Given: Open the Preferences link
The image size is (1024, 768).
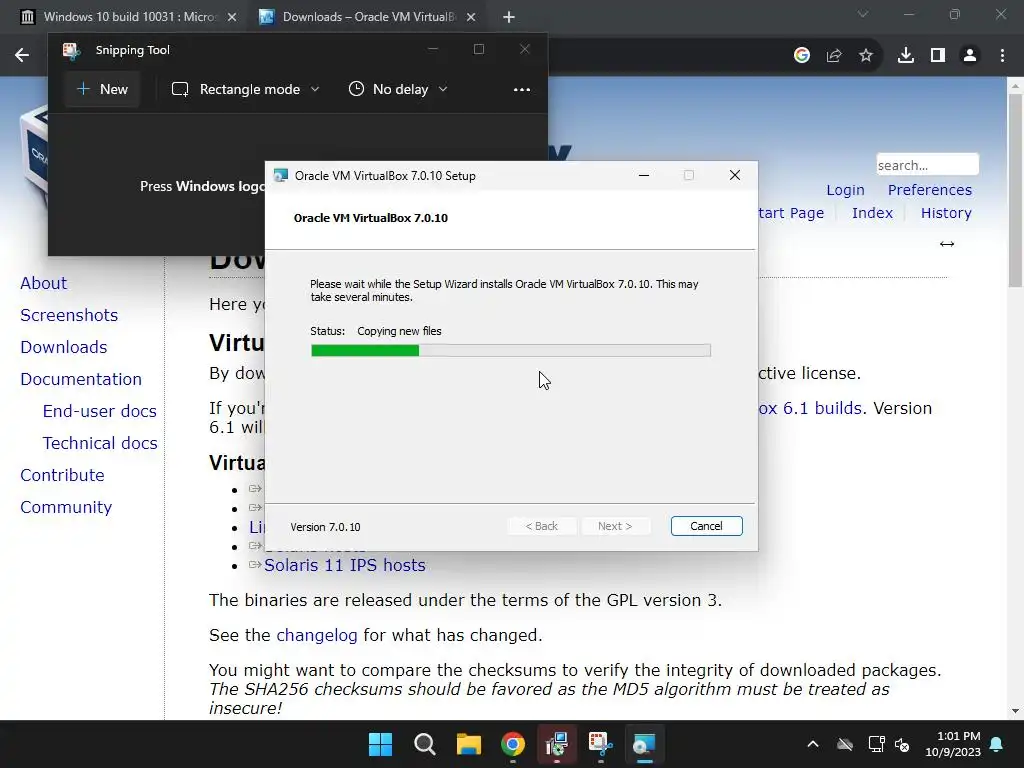Looking at the screenshot, I should [929, 190].
